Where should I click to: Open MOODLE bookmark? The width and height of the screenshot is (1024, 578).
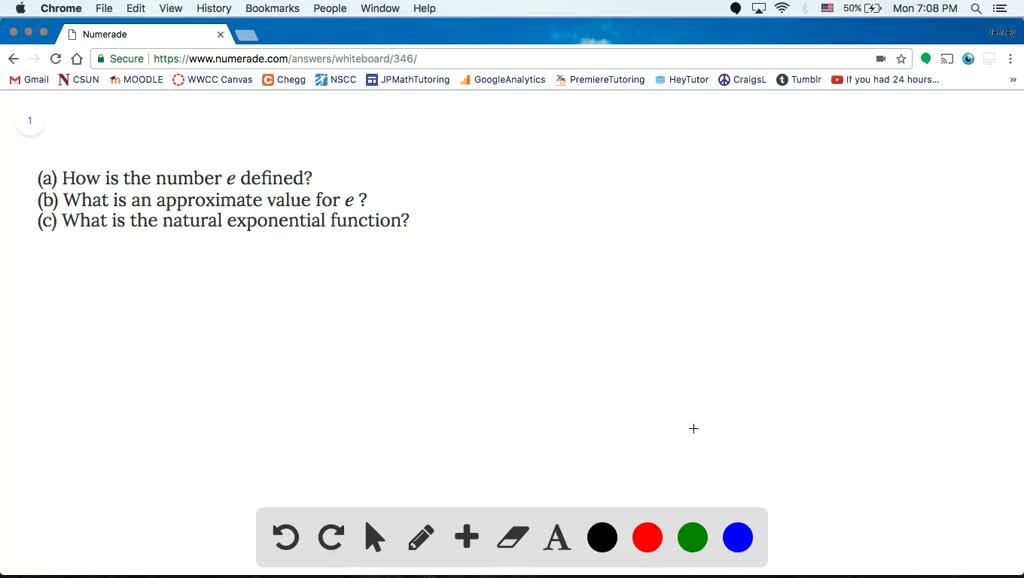click(x=136, y=80)
